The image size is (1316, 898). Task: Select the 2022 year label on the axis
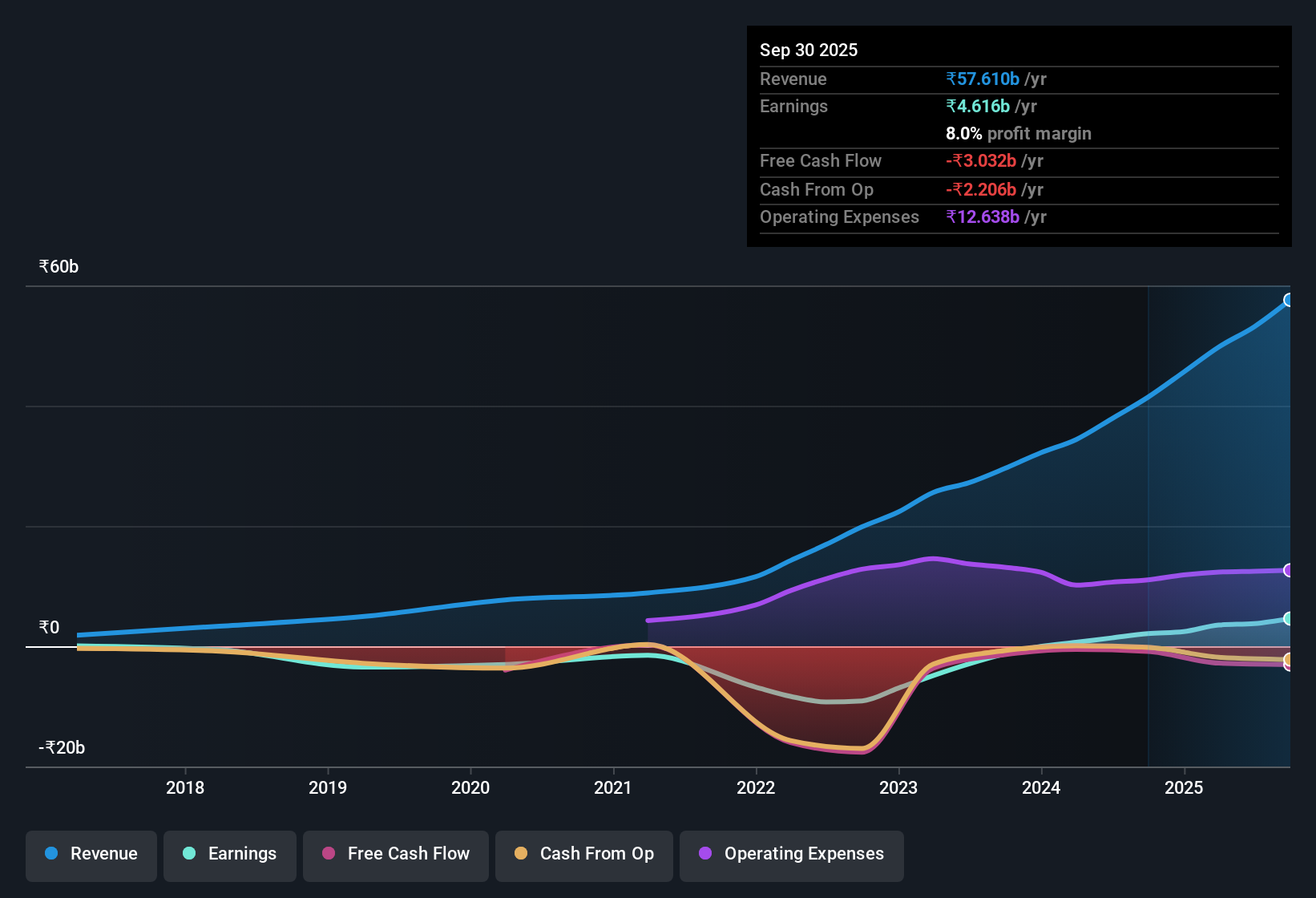click(757, 788)
